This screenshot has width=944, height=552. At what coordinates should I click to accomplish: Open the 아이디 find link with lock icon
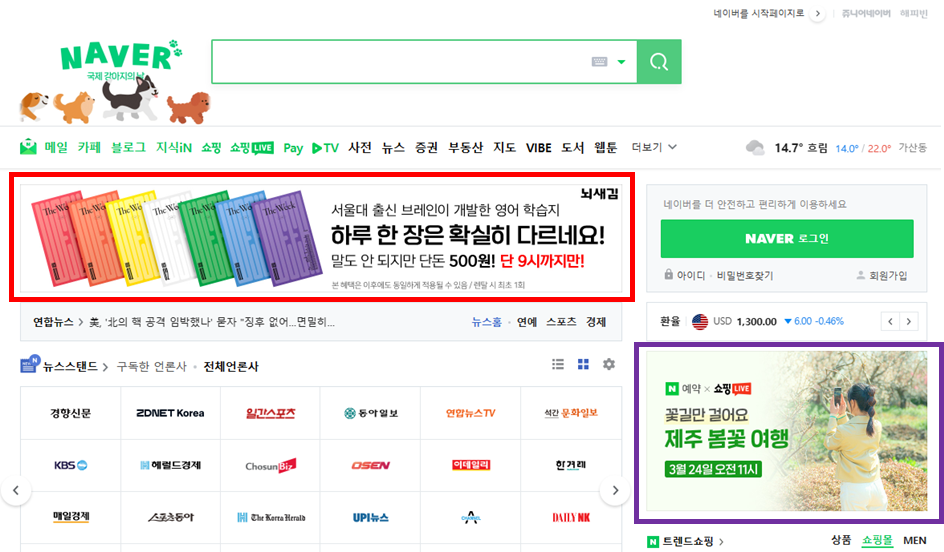pos(685,275)
